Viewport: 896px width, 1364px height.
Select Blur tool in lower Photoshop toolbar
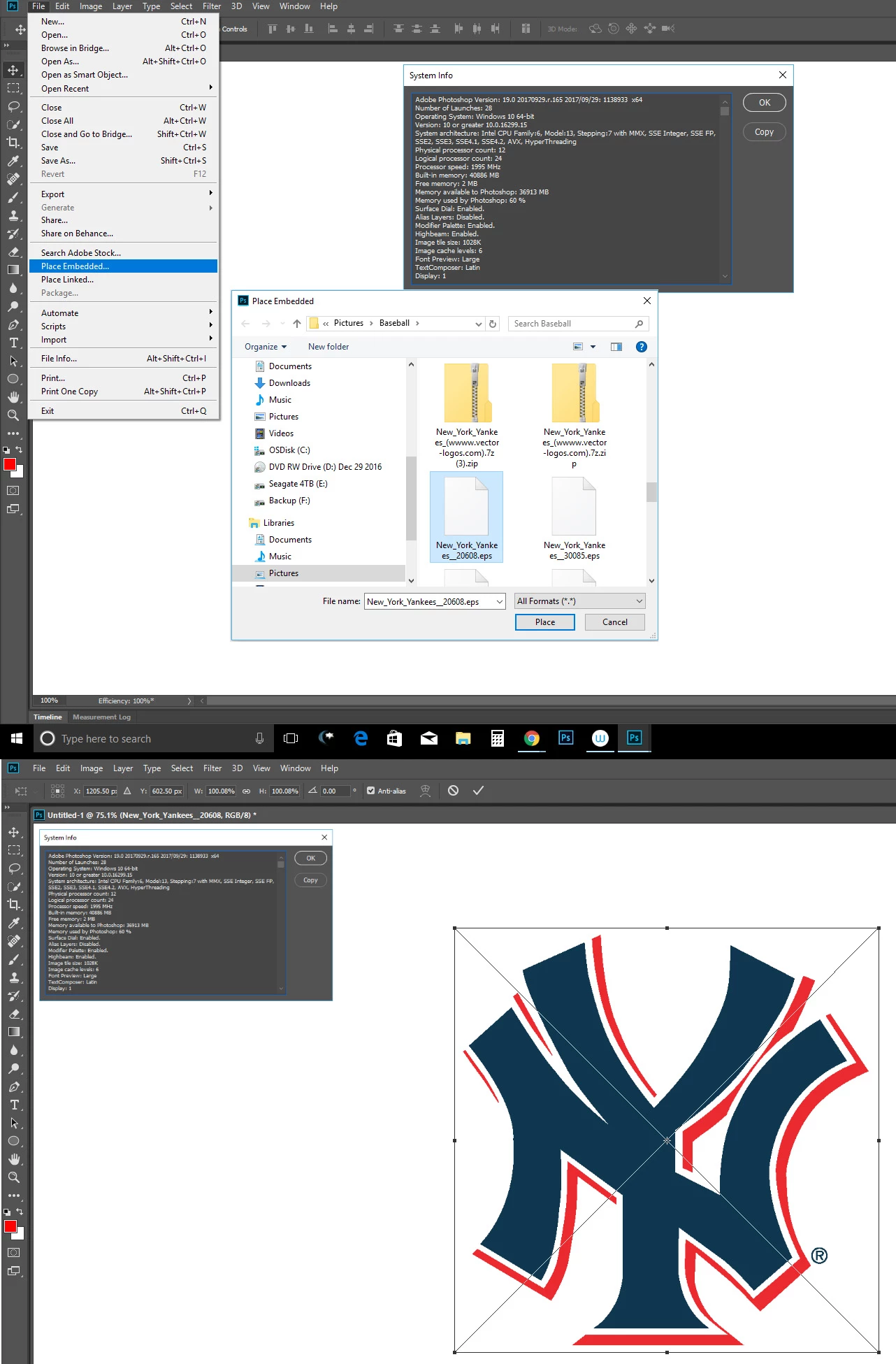[13, 1050]
